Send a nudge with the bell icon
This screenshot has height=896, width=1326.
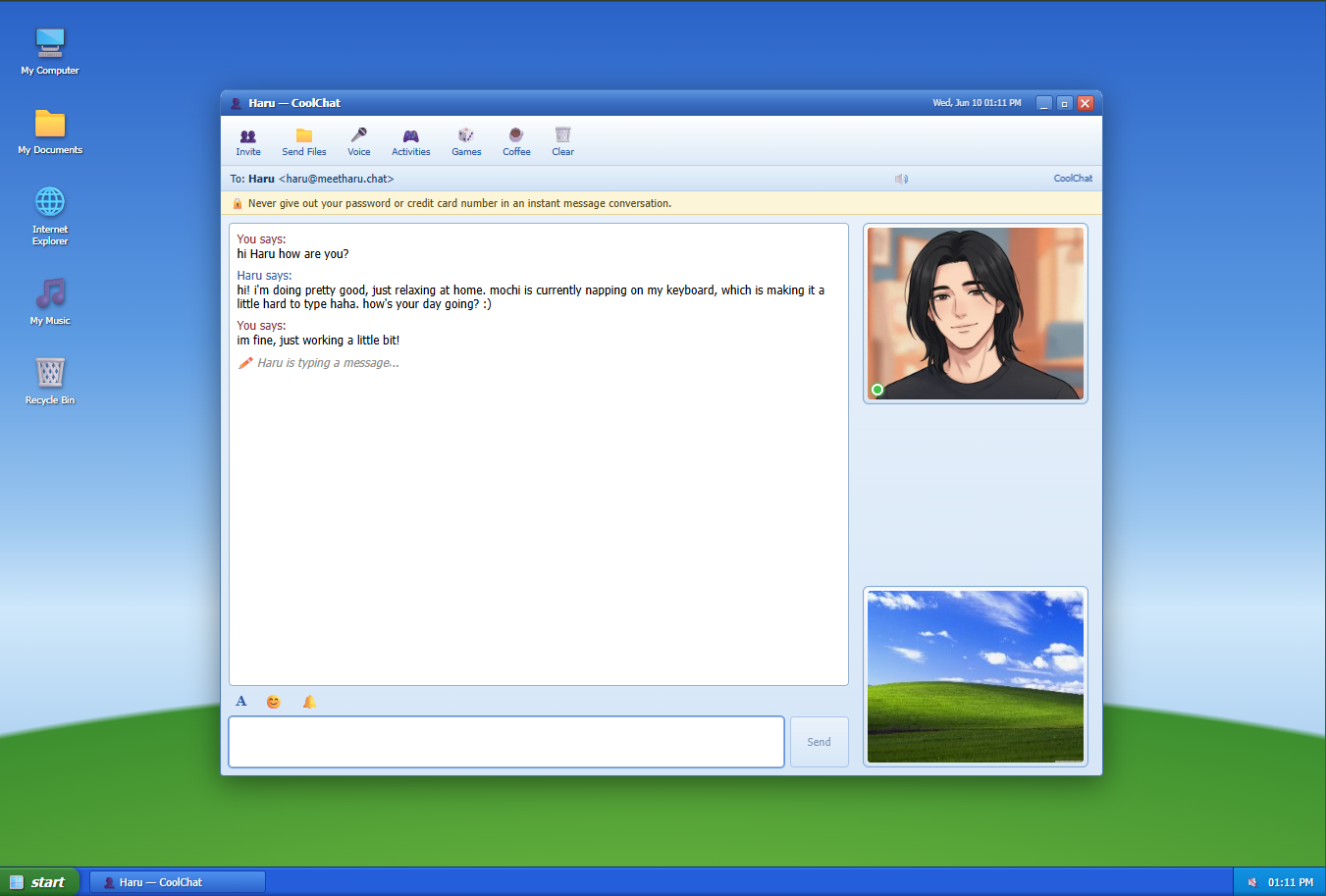click(x=309, y=701)
